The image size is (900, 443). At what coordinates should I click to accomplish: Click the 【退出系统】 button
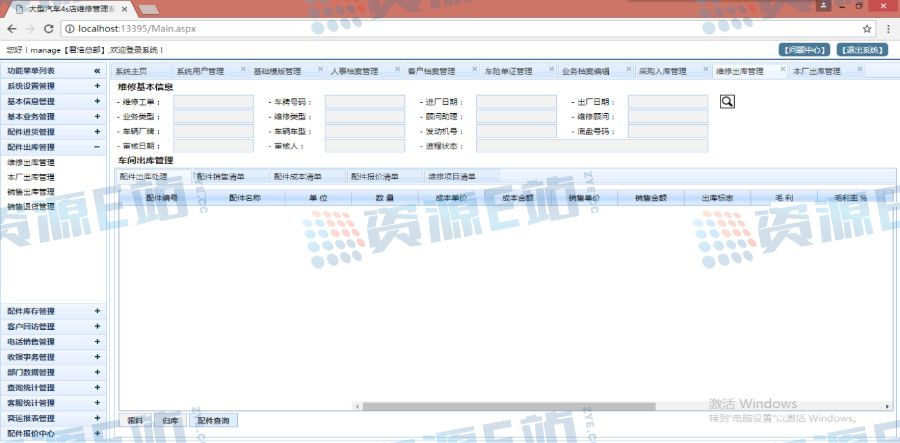[860, 49]
